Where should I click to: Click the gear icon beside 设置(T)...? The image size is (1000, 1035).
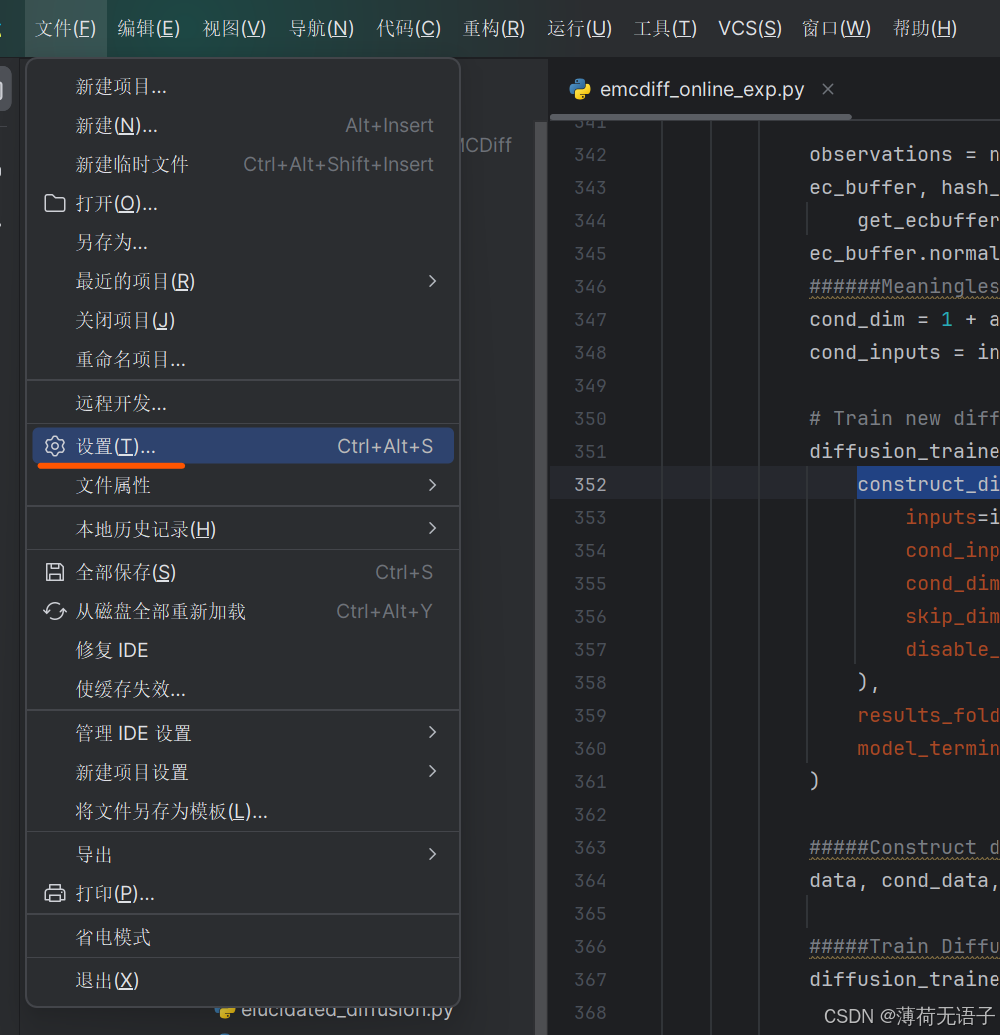point(55,446)
